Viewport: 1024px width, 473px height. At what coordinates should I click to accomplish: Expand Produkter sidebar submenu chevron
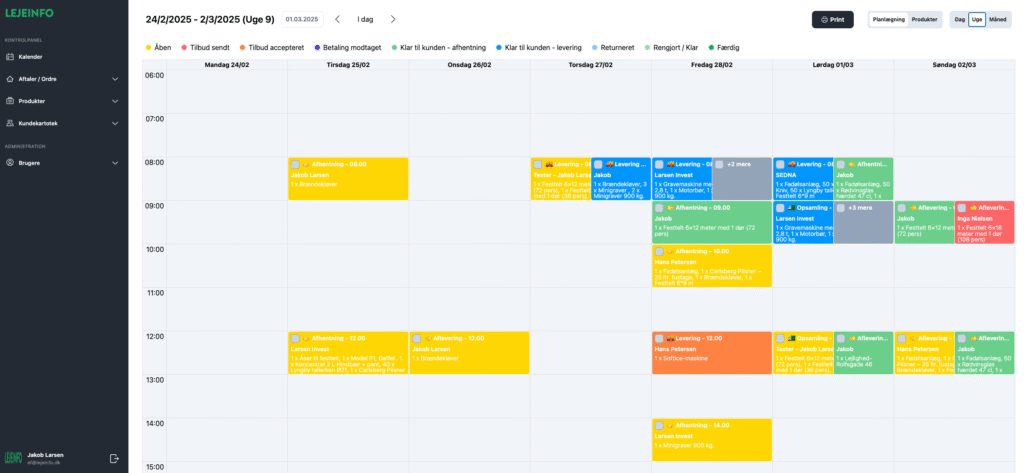pos(115,101)
